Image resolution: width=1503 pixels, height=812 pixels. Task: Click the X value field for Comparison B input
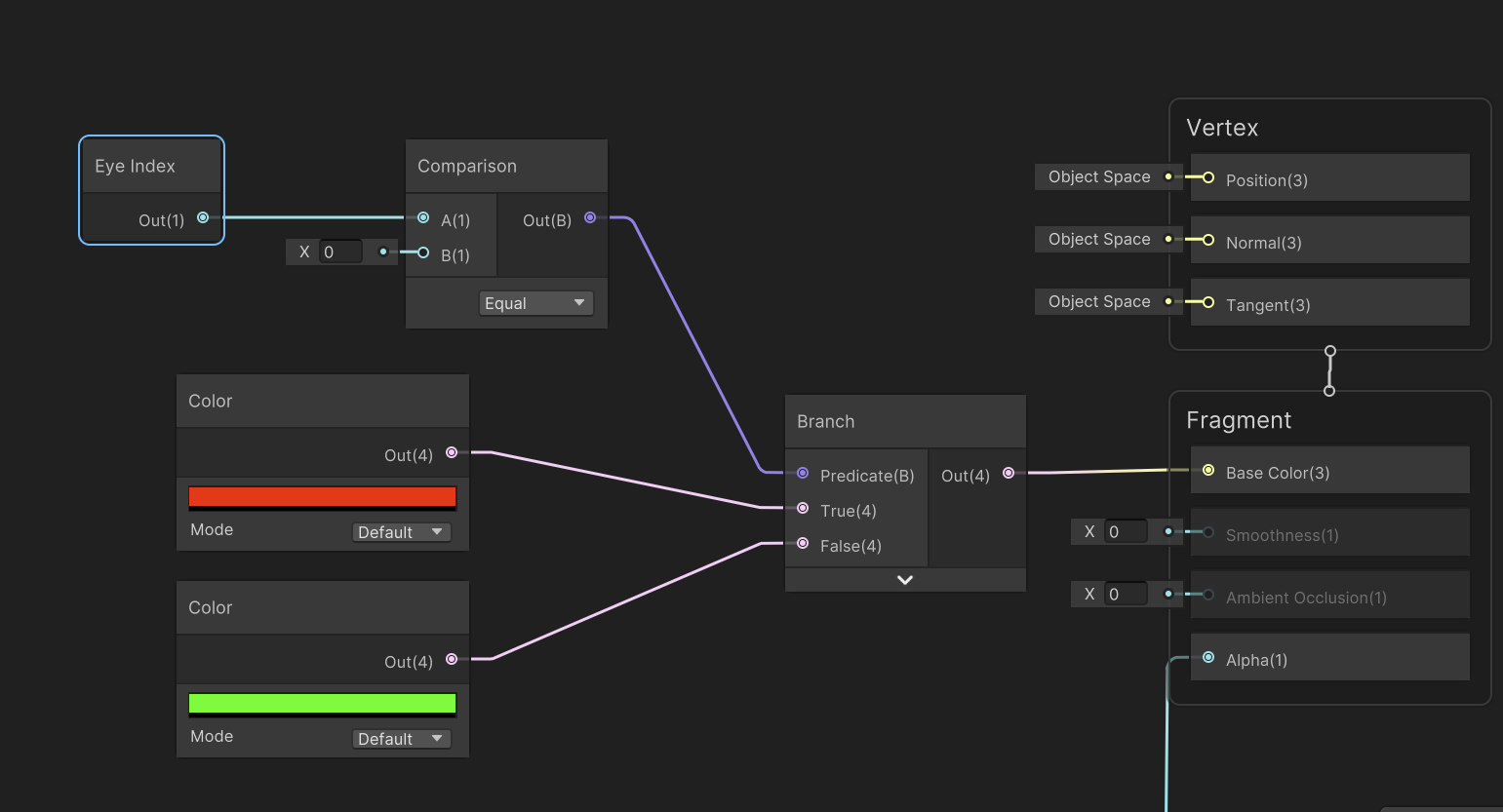pyautogui.click(x=341, y=252)
